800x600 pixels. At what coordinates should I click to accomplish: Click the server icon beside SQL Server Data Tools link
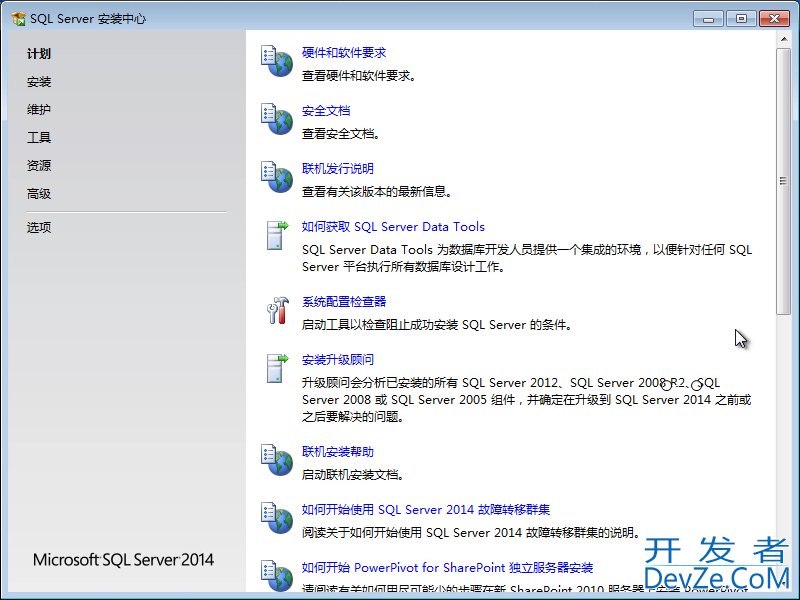[x=277, y=235]
